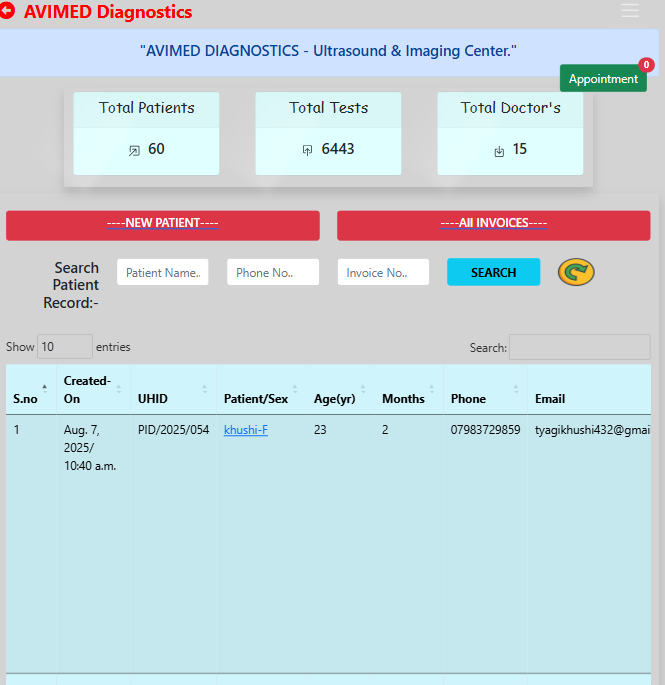665x685 pixels.
Task: Click the Total Patients count icon
Action: (134, 151)
